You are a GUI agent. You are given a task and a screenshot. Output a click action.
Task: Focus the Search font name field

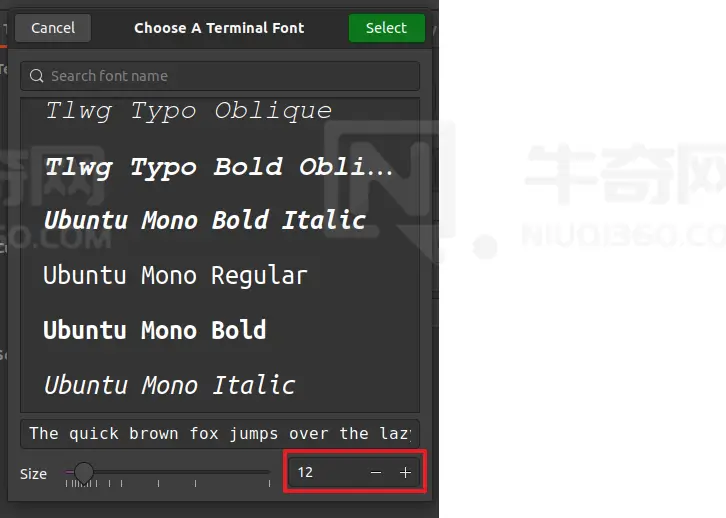(x=220, y=76)
